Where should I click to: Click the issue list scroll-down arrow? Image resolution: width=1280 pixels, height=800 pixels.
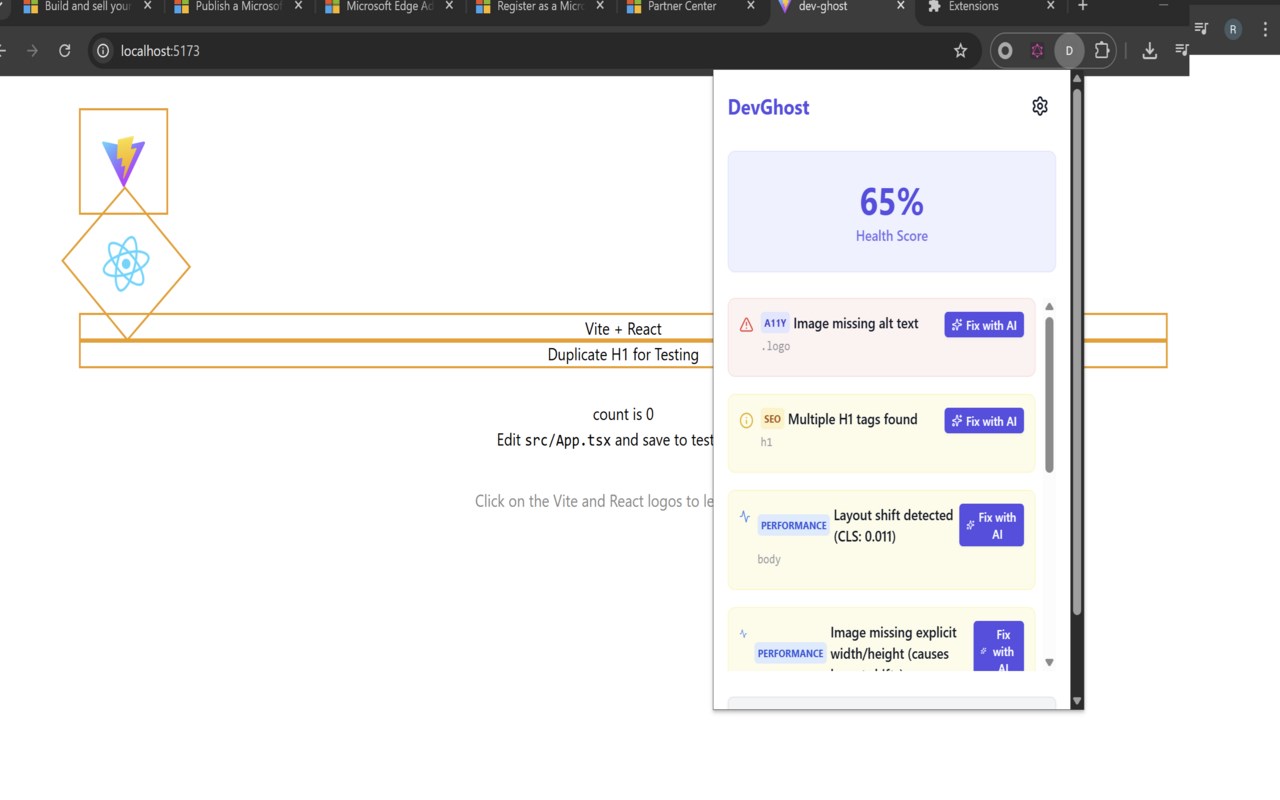pyautogui.click(x=1049, y=662)
